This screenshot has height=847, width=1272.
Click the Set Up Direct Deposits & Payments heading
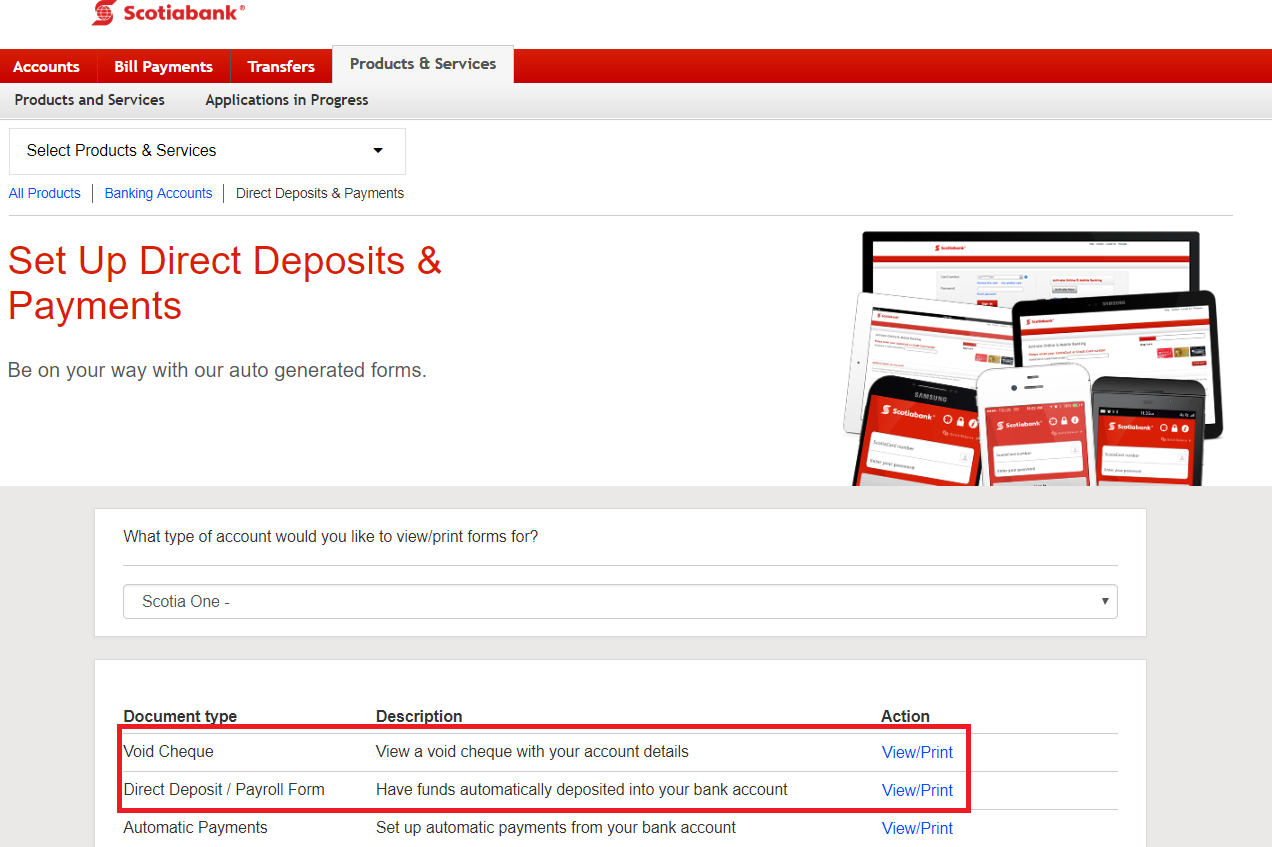tap(225, 283)
